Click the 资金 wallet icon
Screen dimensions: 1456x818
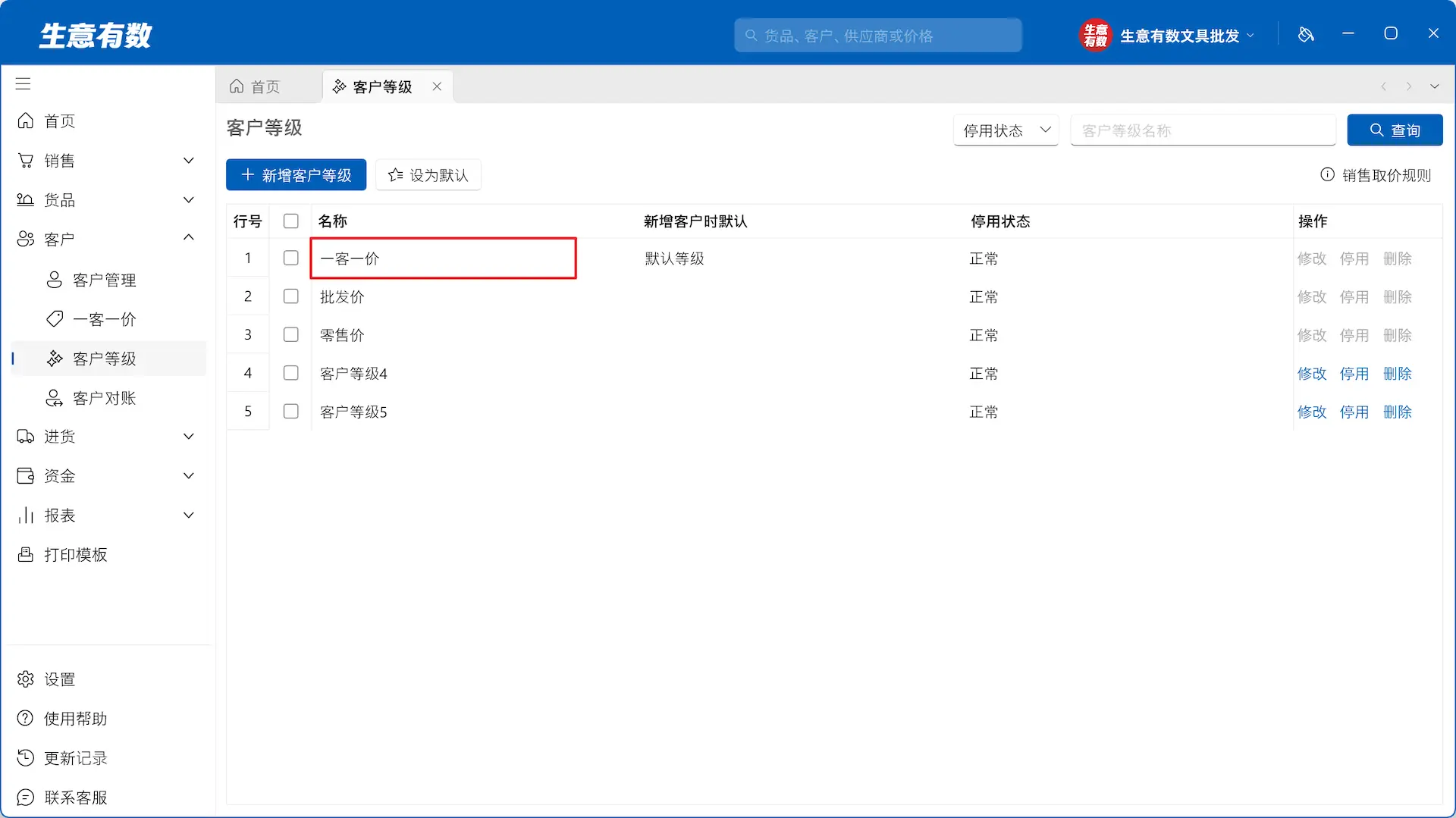(x=26, y=475)
